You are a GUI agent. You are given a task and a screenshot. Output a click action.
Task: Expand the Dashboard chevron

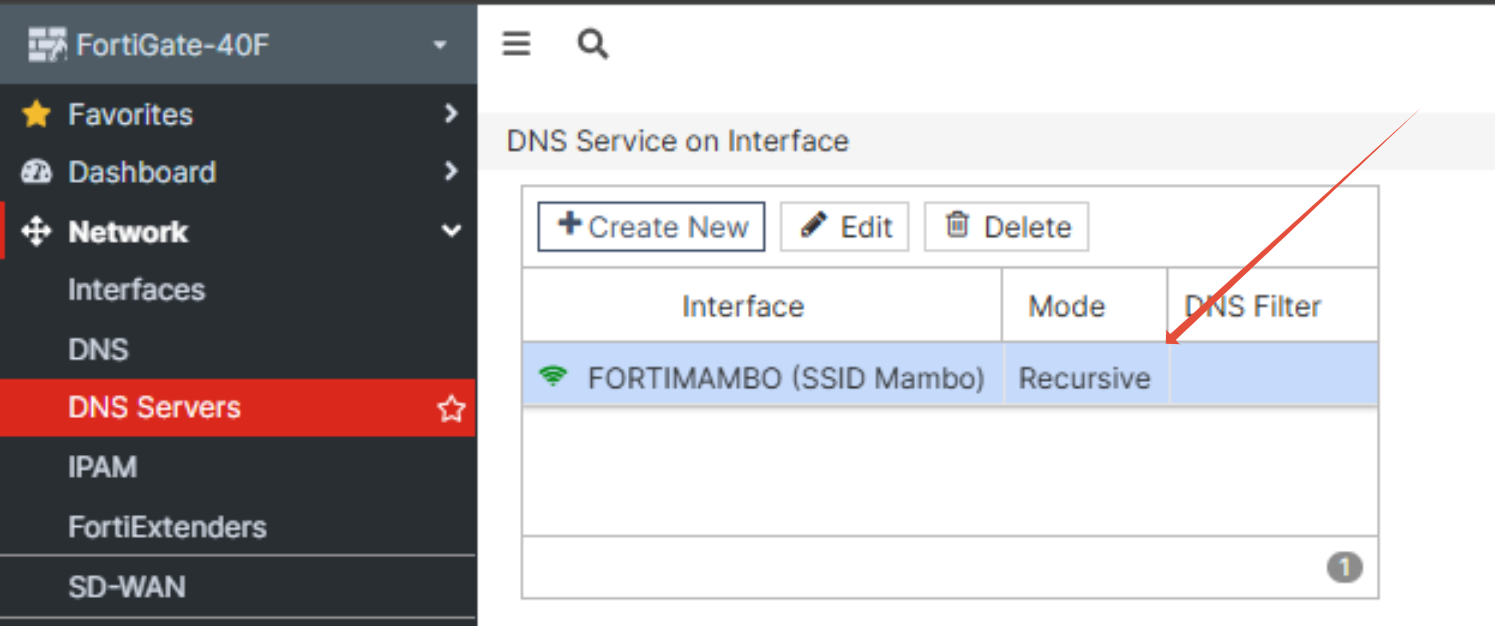pyautogui.click(x=451, y=171)
